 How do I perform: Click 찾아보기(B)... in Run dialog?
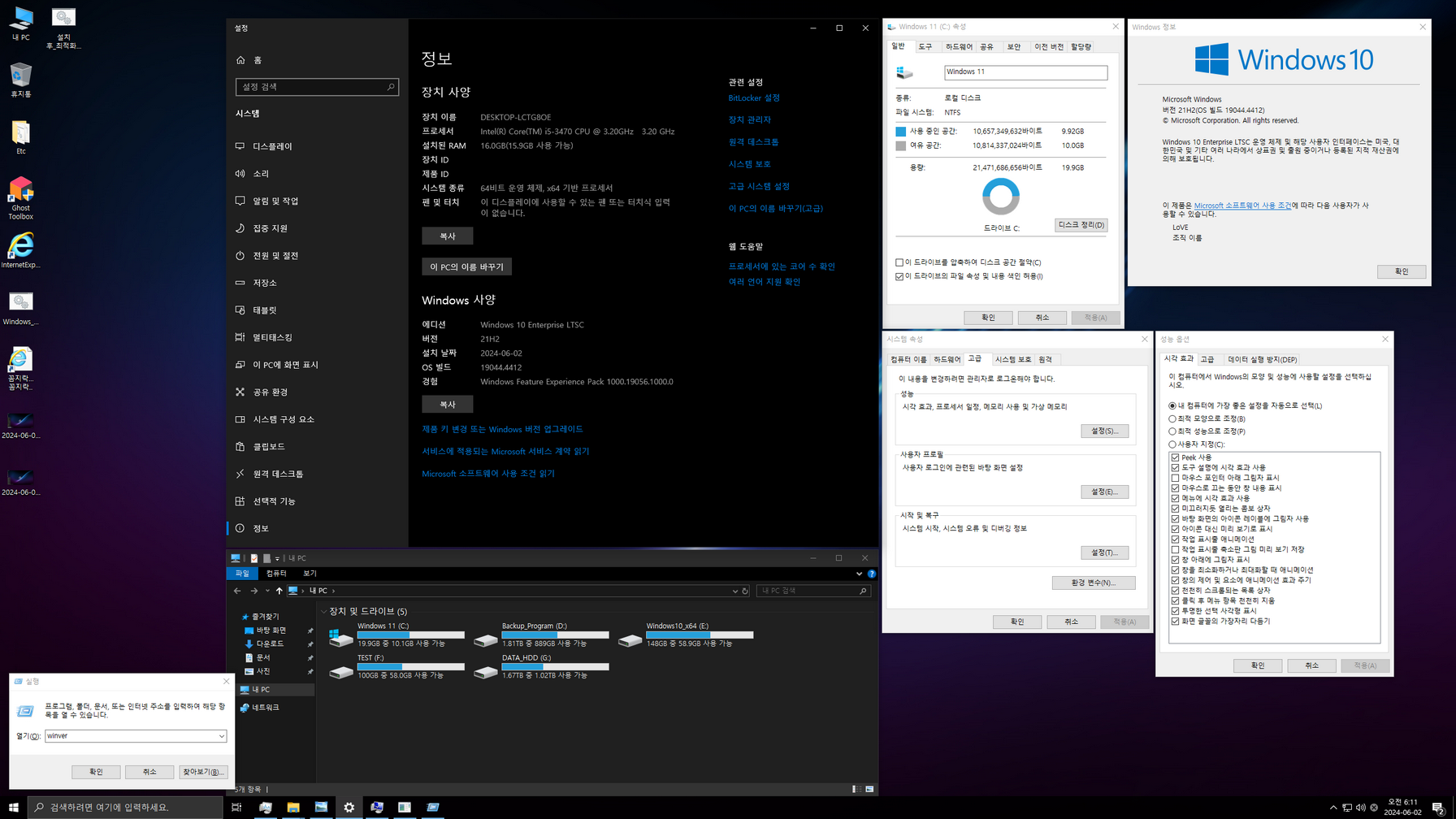(x=203, y=772)
